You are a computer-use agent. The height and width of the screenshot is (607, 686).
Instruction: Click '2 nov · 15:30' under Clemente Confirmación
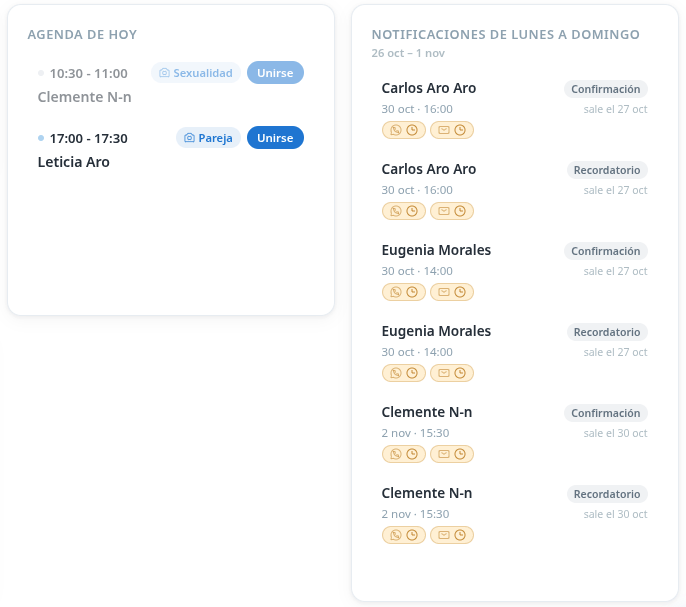tap(415, 433)
